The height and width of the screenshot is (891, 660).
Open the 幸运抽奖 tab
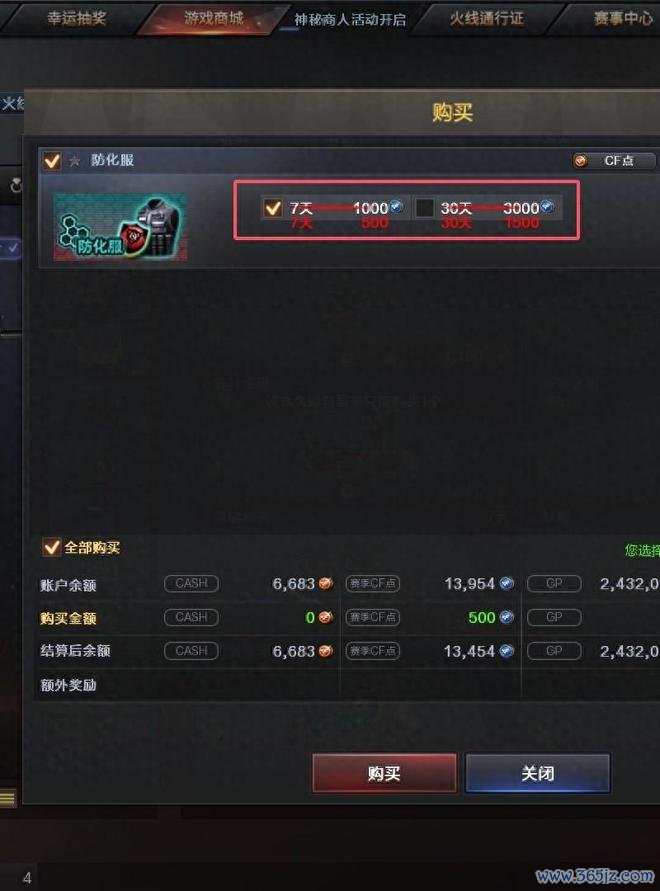[76, 18]
